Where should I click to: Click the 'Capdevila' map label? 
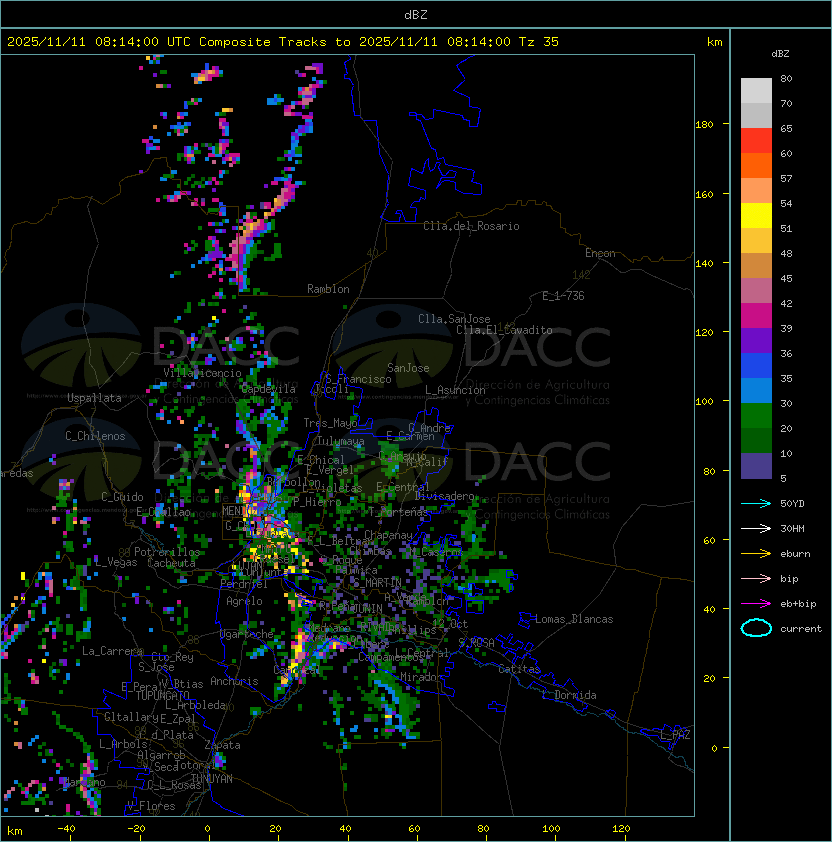268,389
